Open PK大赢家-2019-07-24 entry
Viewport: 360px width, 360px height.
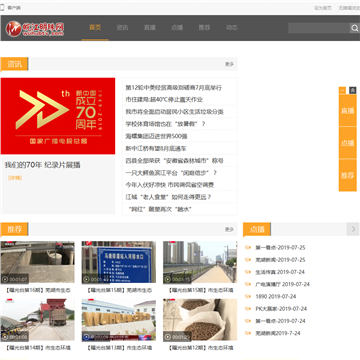281,309
